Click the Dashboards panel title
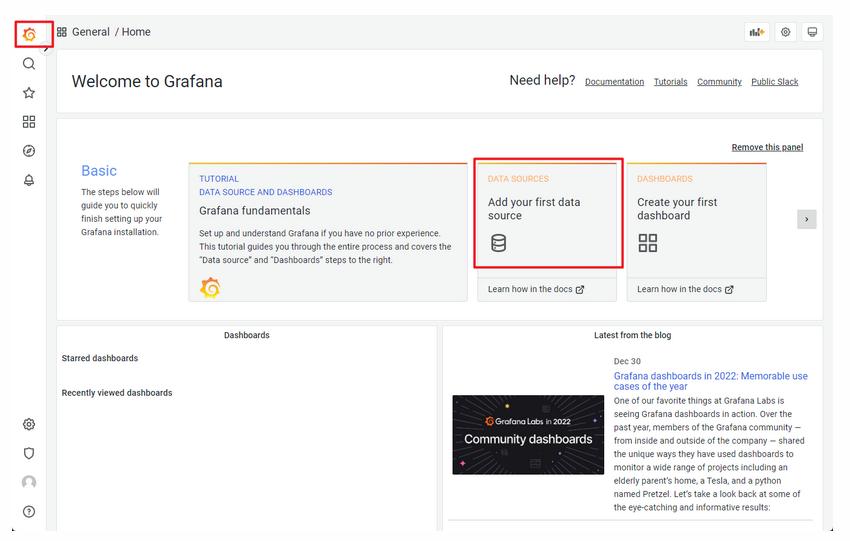Image resolution: width=850 pixels, height=541 pixels. point(247,336)
